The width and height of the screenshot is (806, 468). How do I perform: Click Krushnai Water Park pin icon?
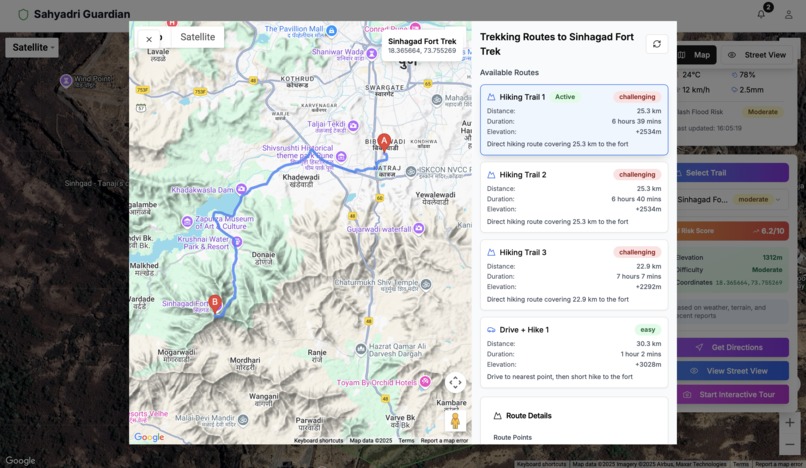237,241
